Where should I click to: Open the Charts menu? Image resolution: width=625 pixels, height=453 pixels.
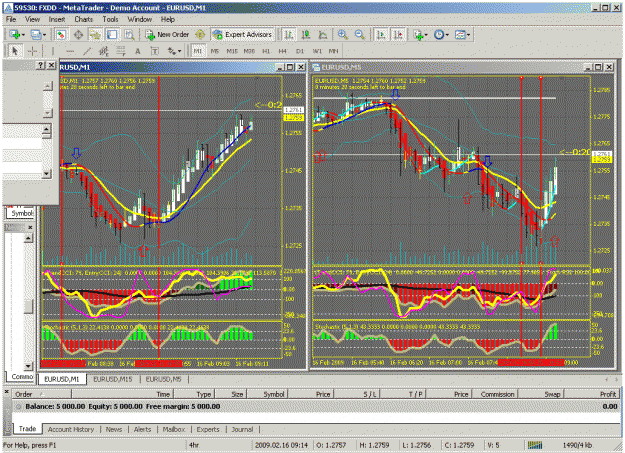pyautogui.click(x=83, y=19)
